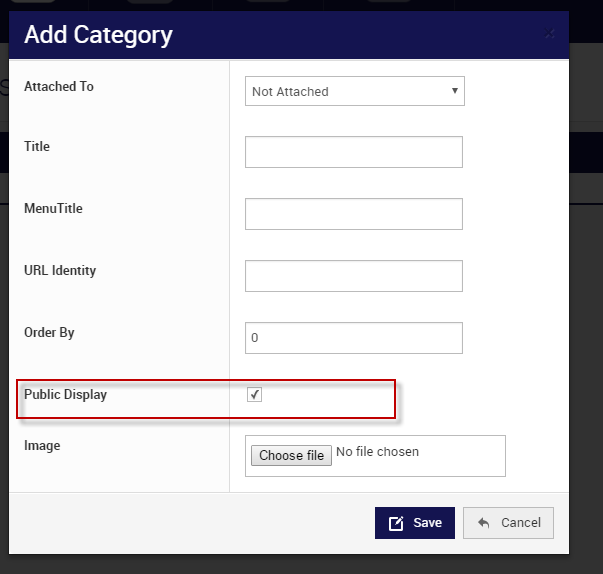Focus the Title input field
This screenshot has height=574, width=603.
pos(354,152)
